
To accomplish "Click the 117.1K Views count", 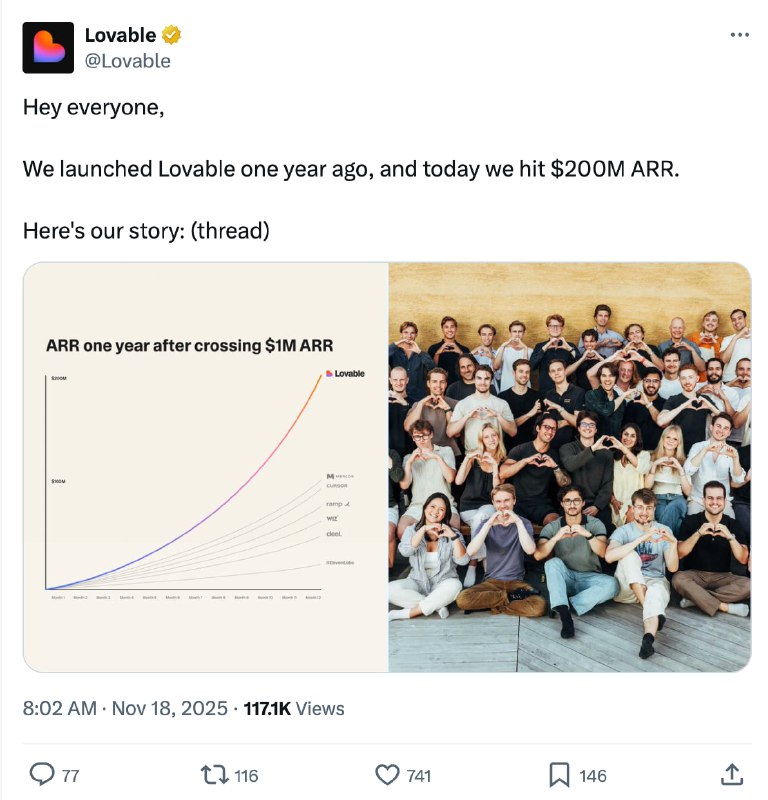I will click(x=294, y=708).
